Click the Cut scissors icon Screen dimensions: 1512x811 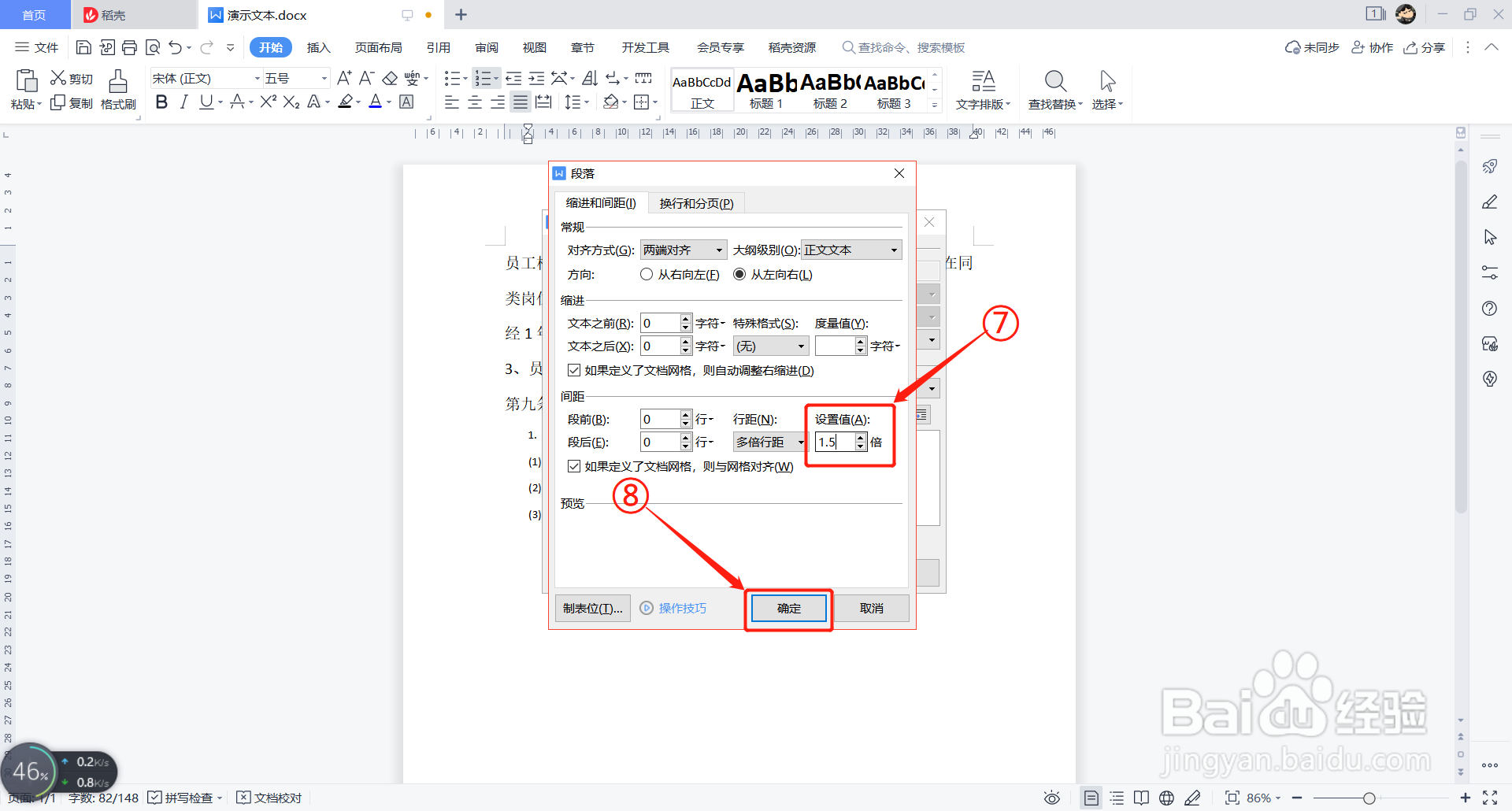tap(57, 78)
